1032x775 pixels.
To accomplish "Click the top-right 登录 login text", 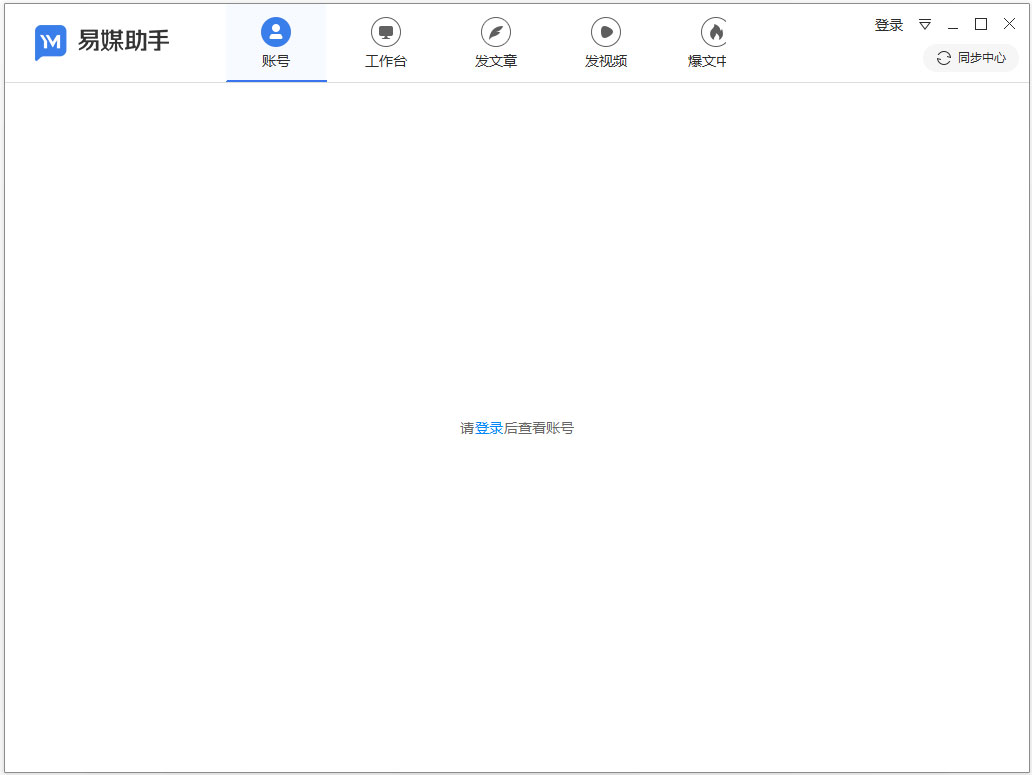I will (889, 24).
